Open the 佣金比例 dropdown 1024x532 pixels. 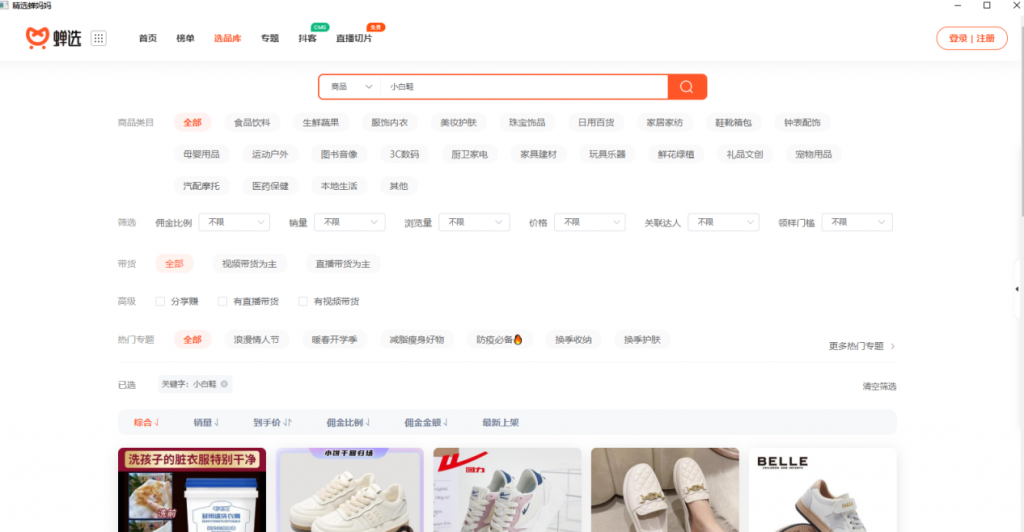click(234, 222)
